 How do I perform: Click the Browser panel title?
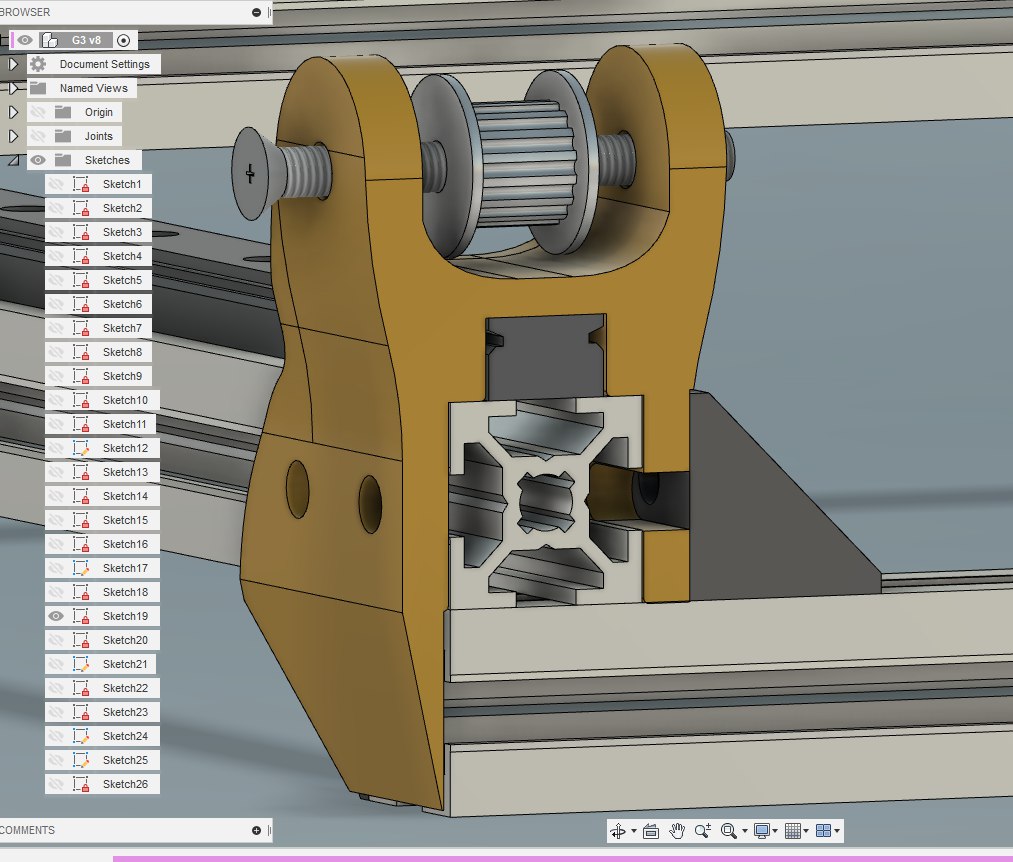click(25, 12)
